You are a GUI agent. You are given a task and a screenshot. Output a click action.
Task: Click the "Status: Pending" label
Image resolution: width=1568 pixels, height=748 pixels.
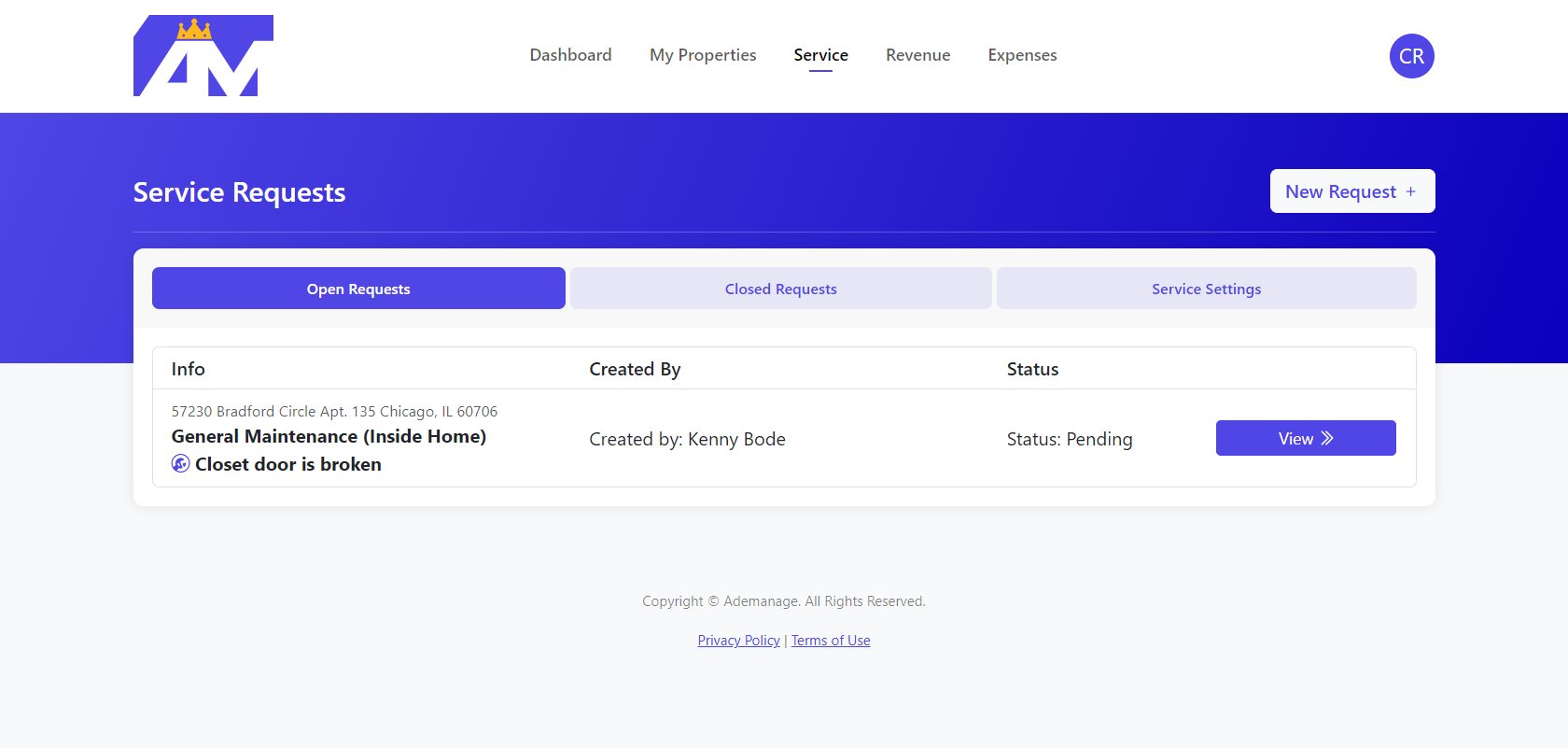(x=1070, y=439)
